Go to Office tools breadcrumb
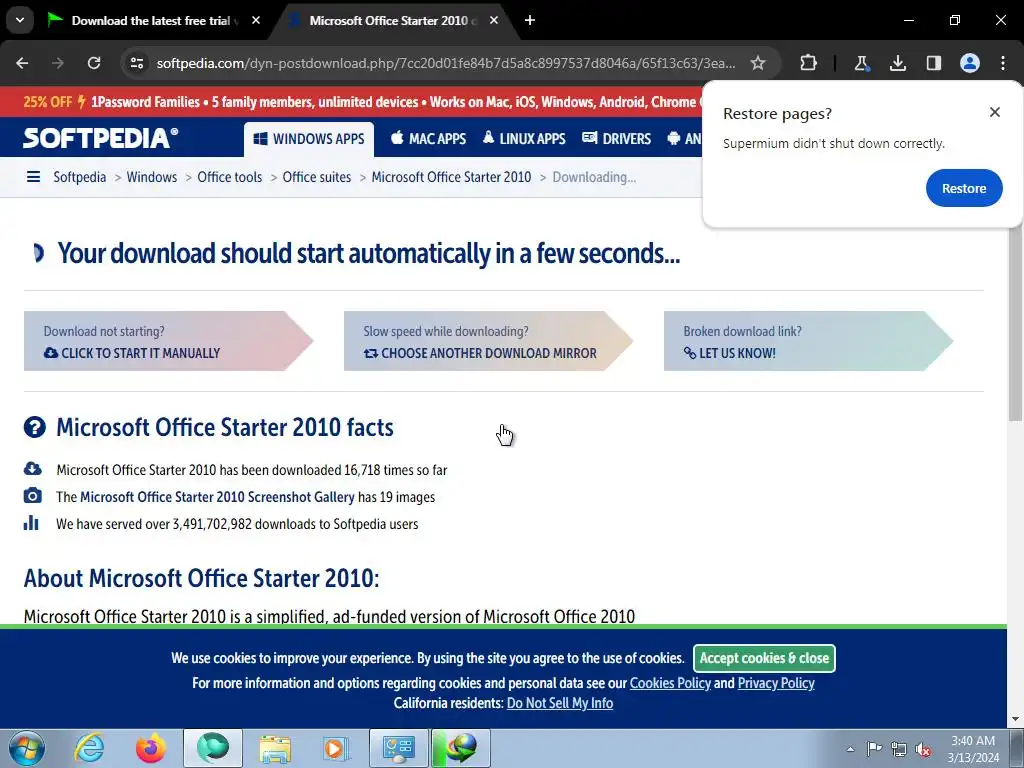 (x=229, y=177)
